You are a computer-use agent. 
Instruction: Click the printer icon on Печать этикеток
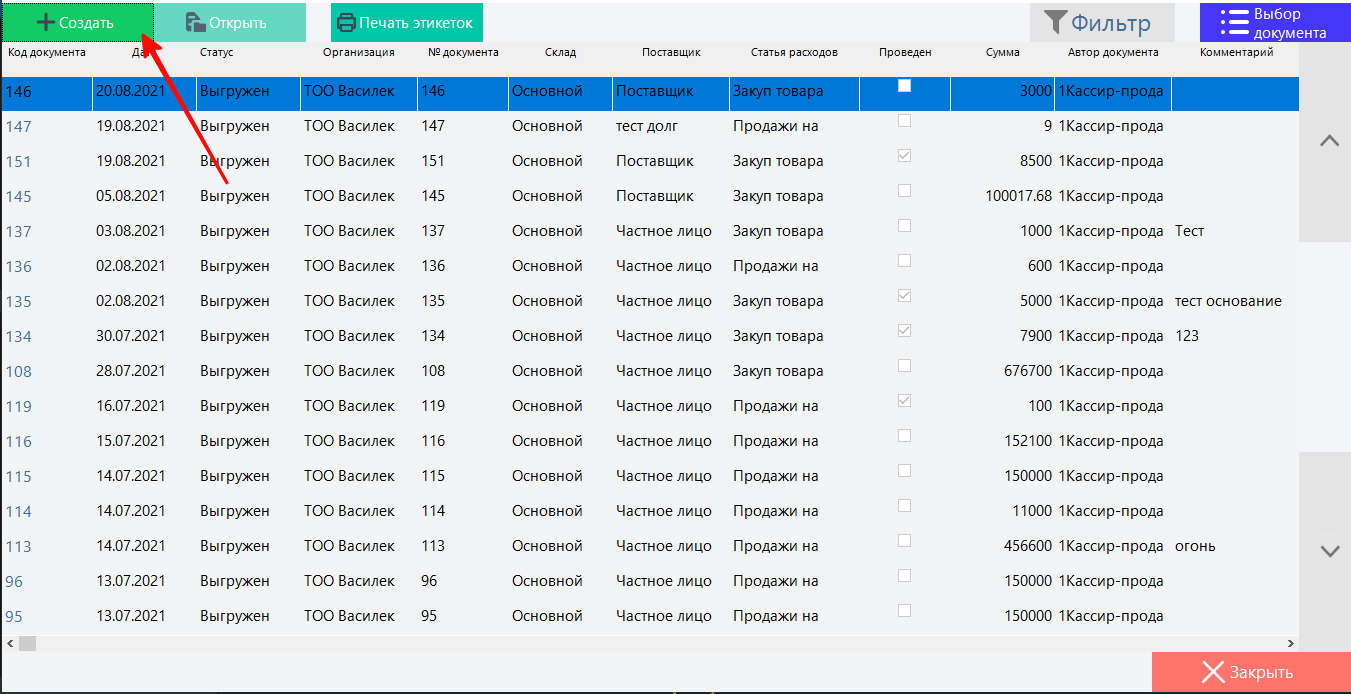click(346, 22)
